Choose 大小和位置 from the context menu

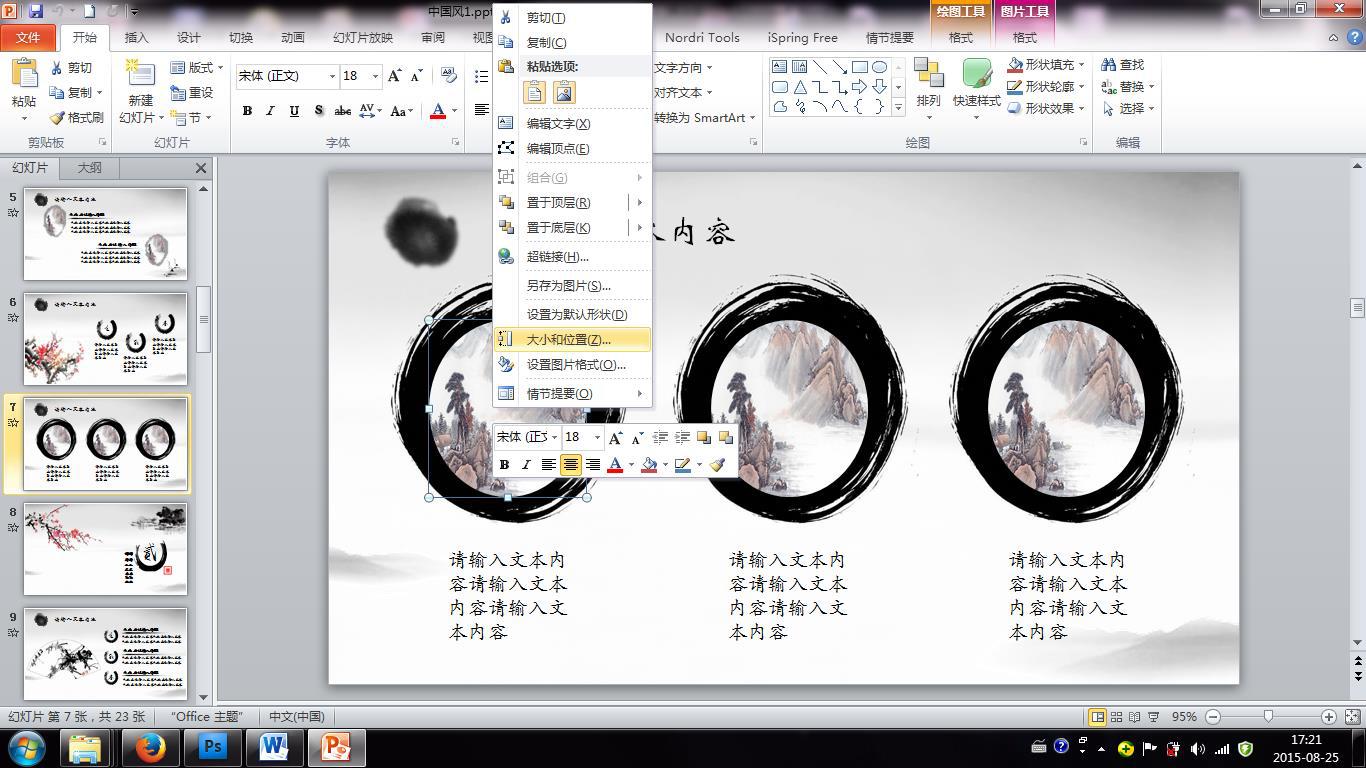pos(568,340)
